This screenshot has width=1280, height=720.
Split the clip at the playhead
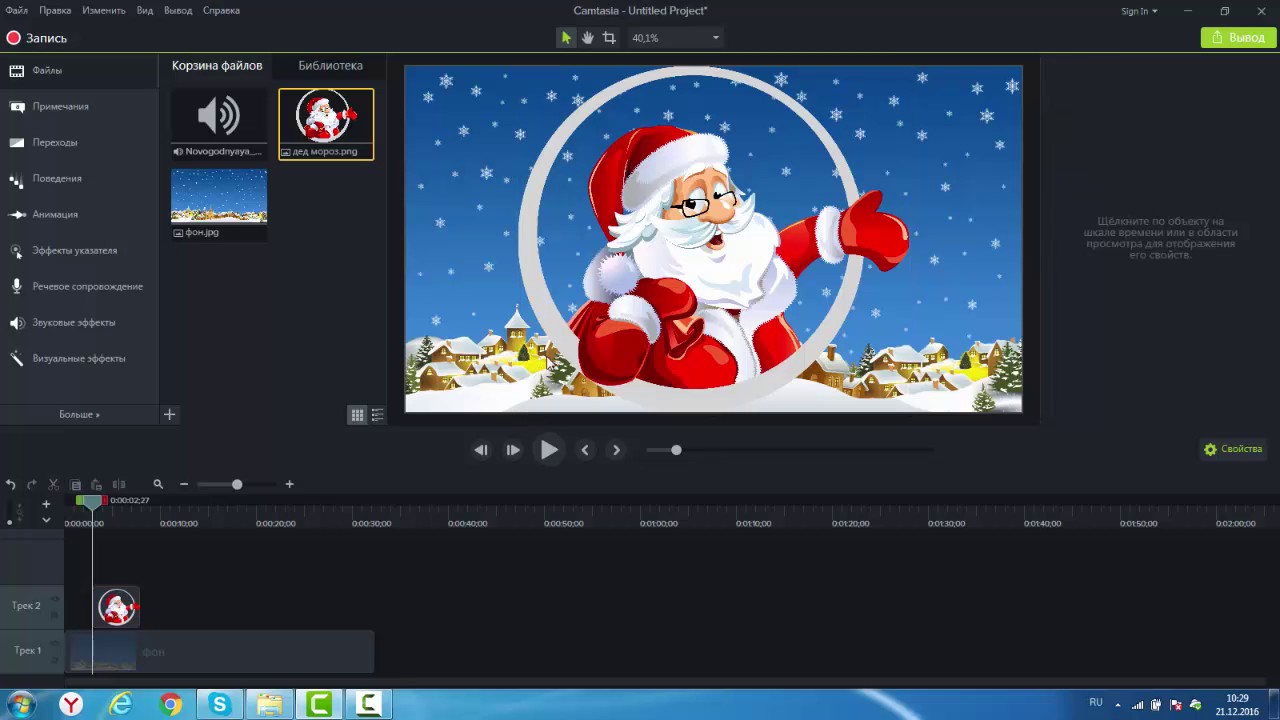119,484
